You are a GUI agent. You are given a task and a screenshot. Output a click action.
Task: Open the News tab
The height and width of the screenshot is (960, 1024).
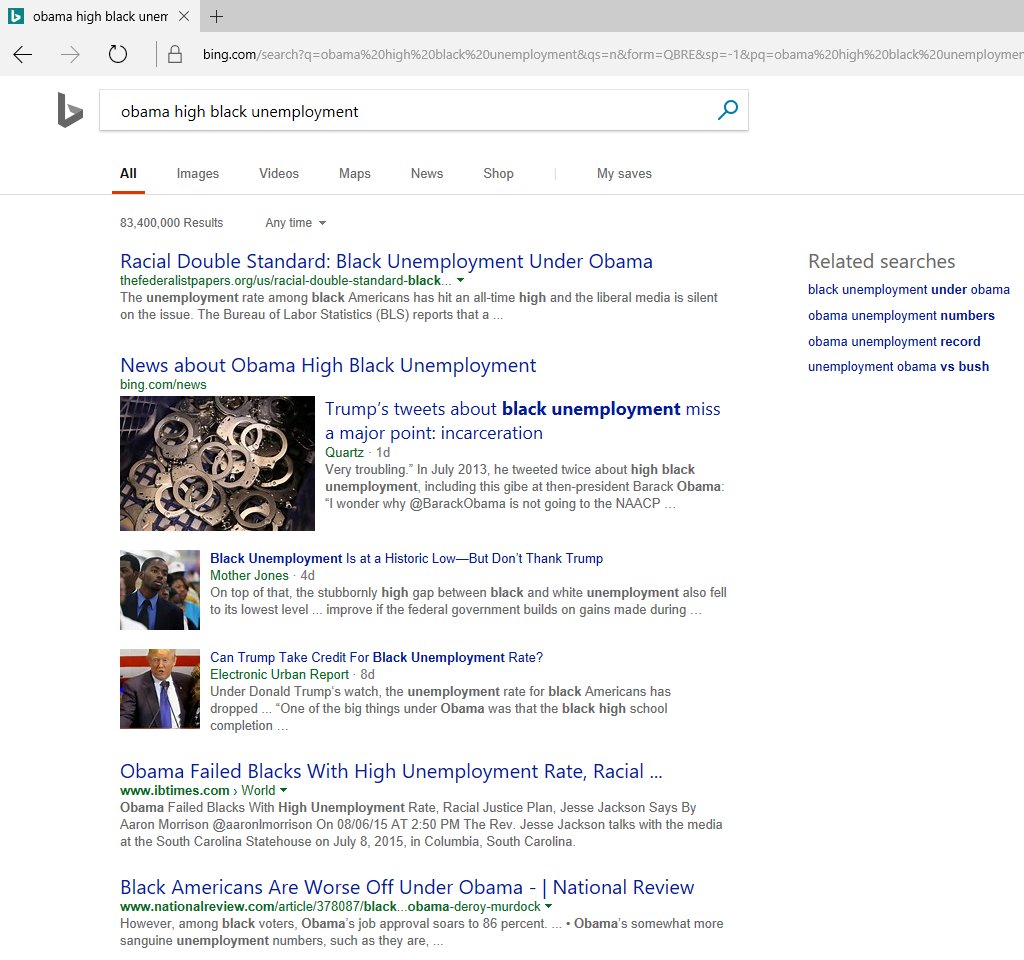tap(427, 174)
